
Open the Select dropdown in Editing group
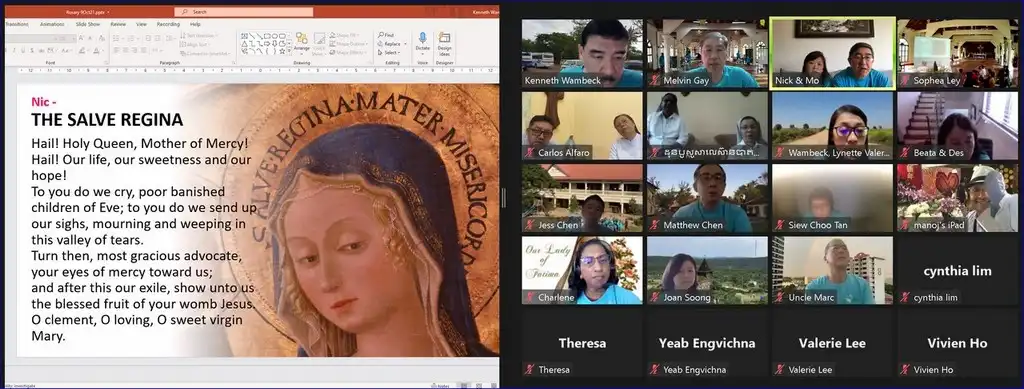pyautogui.click(x=389, y=52)
